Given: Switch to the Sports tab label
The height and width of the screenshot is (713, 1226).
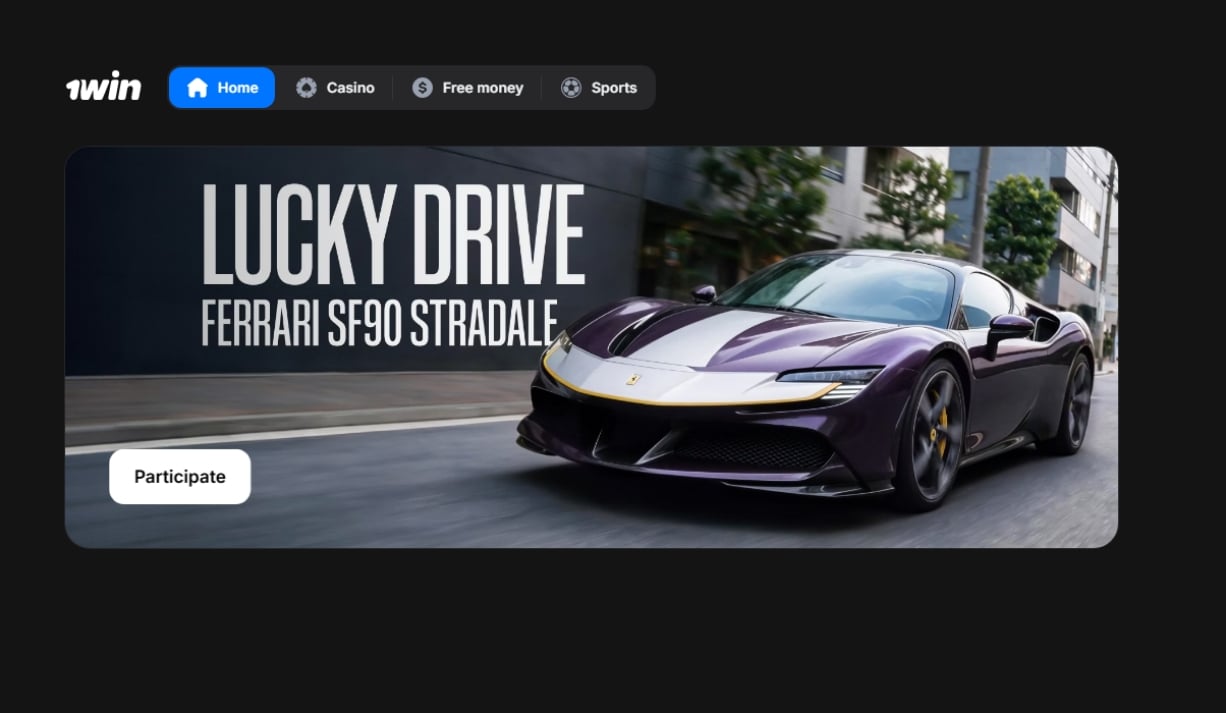Looking at the screenshot, I should tap(614, 88).
